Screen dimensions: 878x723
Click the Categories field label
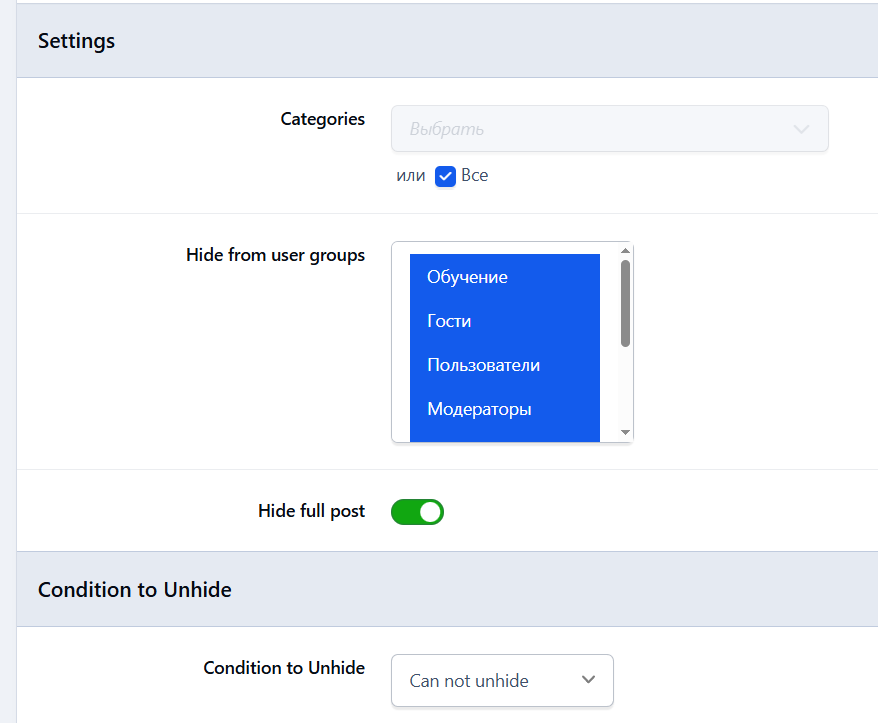click(x=323, y=119)
